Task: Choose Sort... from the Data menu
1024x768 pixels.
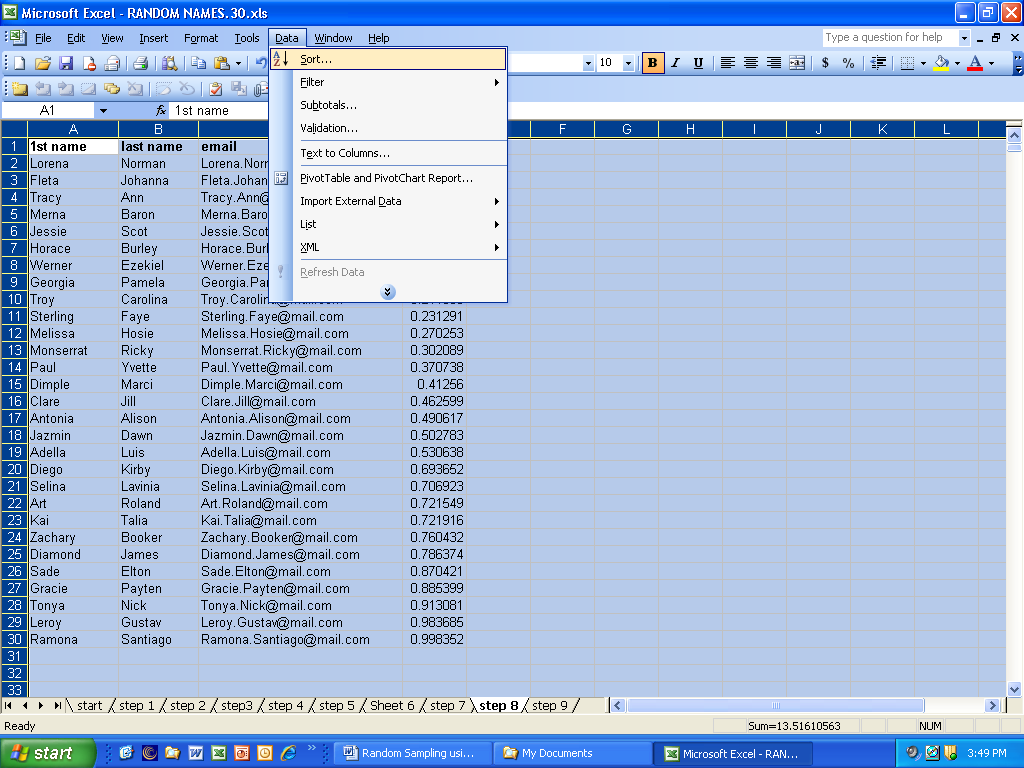Action: point(316,59)
